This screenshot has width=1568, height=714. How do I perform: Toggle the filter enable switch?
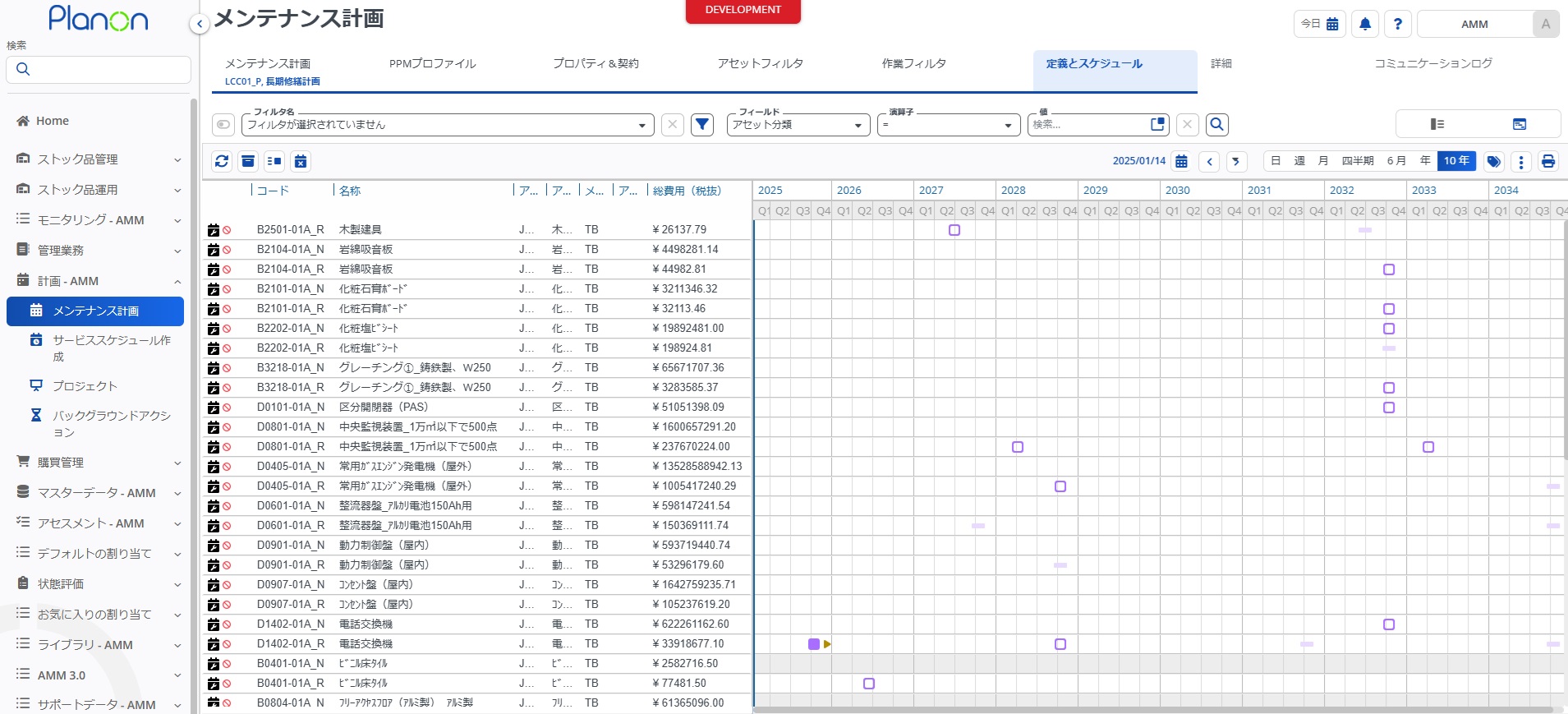tap(223, 124)
